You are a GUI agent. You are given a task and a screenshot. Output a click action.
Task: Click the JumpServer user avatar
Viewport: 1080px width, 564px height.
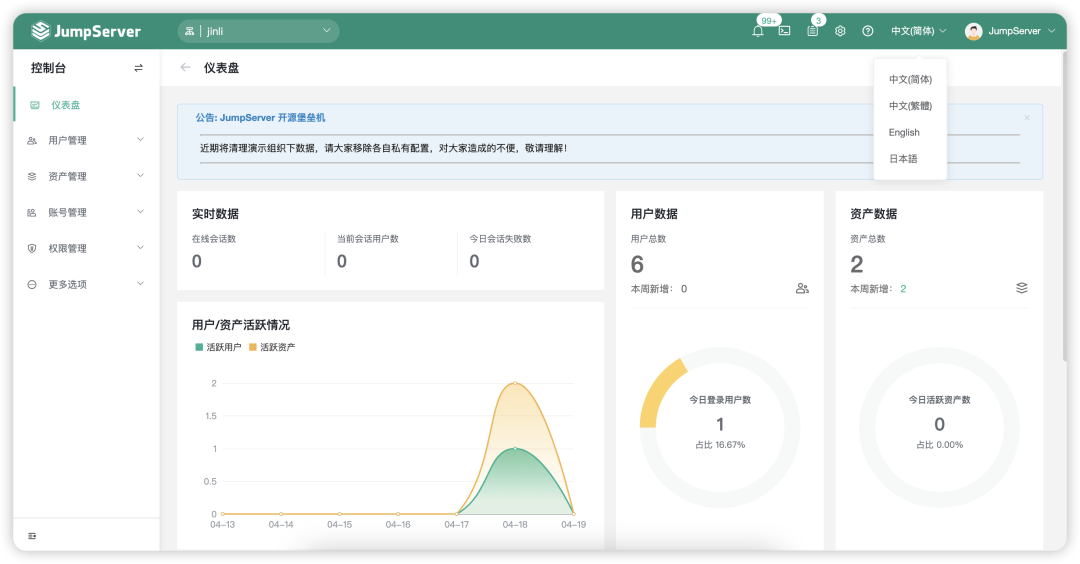973,31
